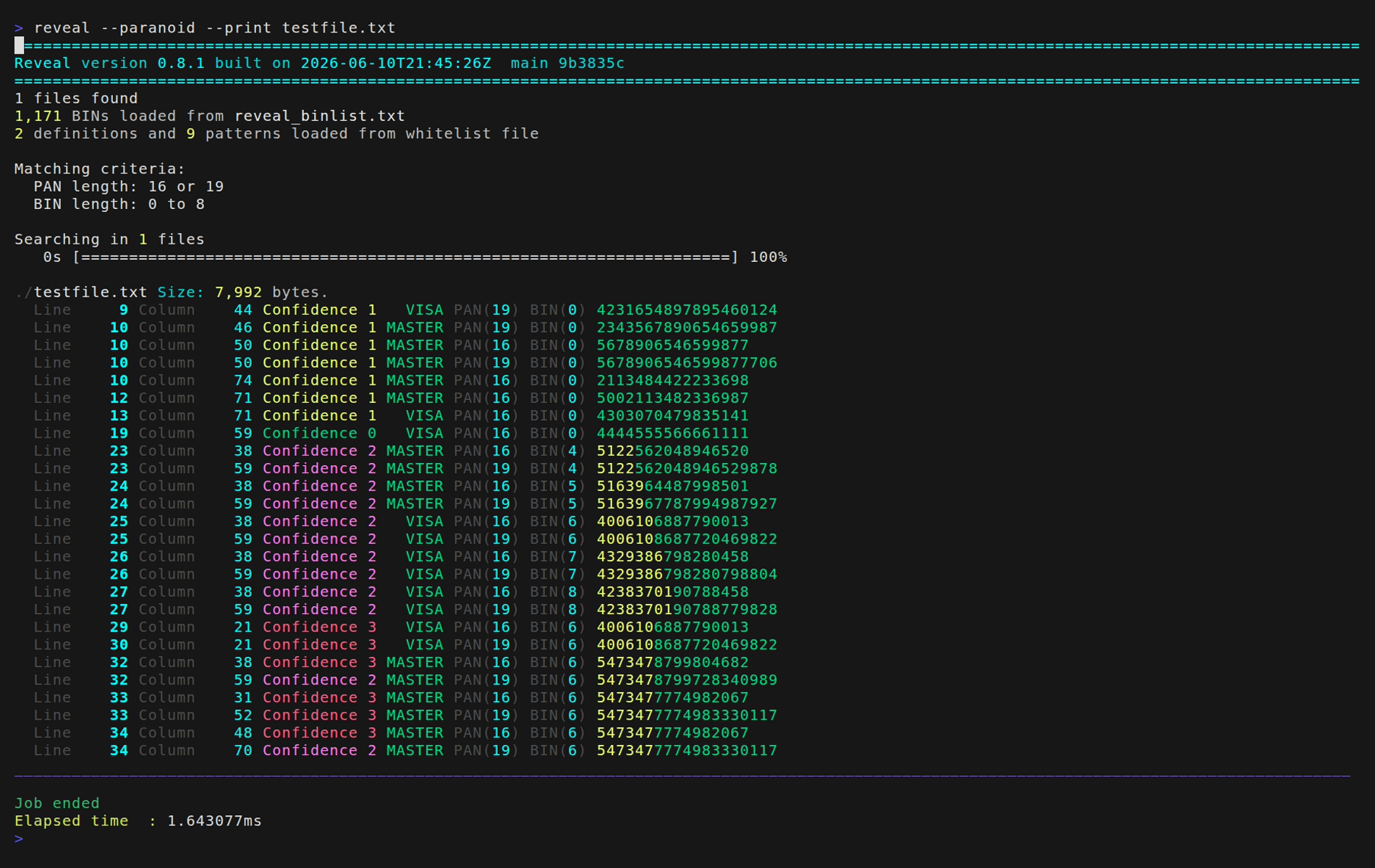Screen dimensions: 1375x868
Task: Click PAN number 4444555566661111
Action: pos(672,433)
